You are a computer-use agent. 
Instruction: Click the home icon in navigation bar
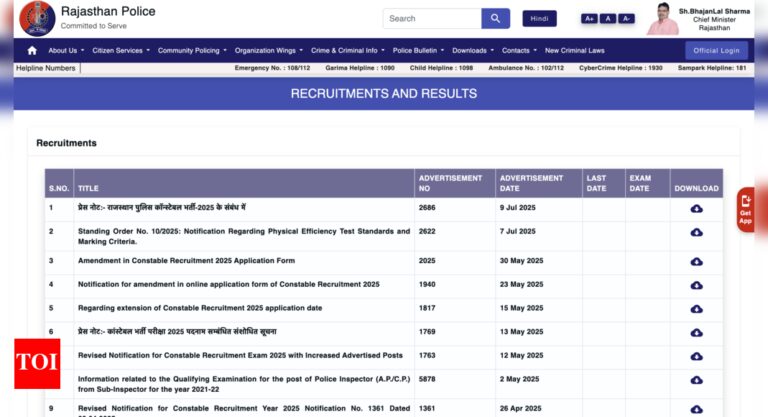(x=32, y=50)
